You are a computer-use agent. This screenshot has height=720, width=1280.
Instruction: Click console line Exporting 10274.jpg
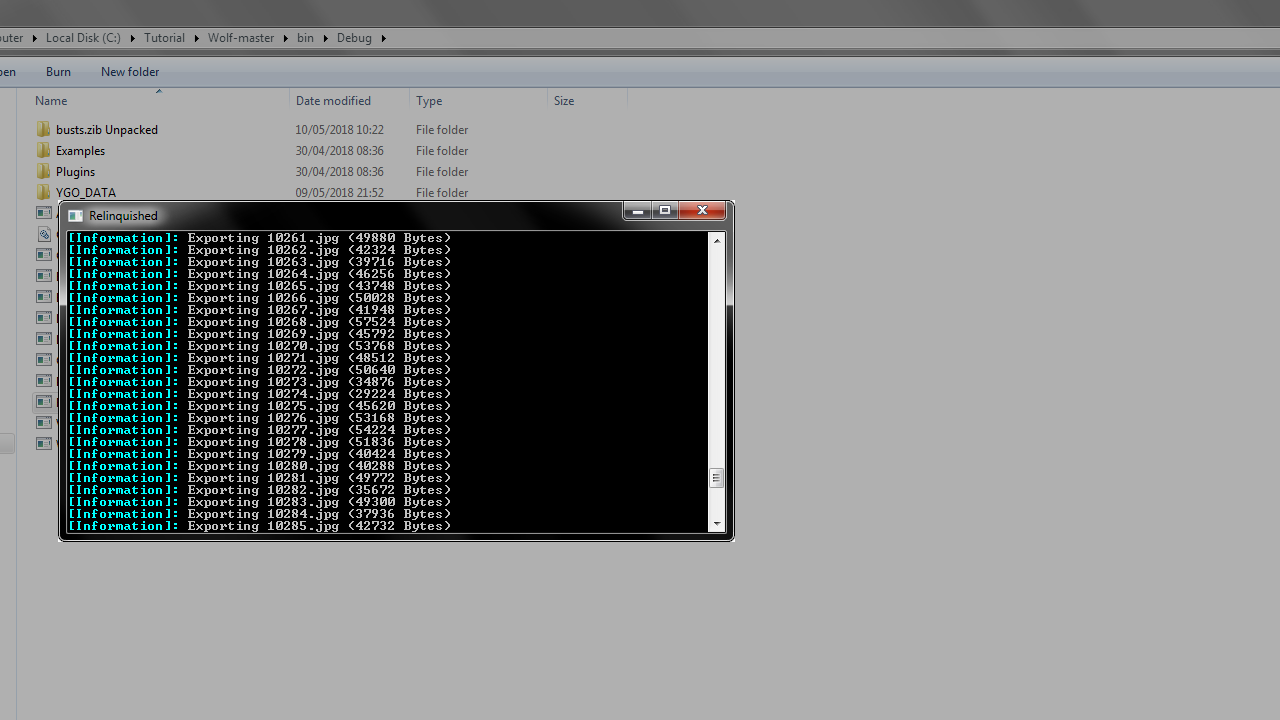point(260,394)
